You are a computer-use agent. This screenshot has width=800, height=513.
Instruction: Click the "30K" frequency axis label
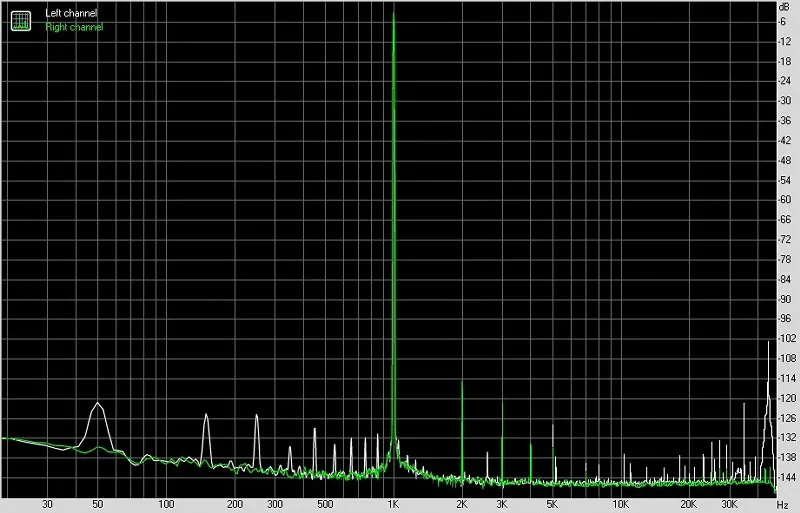[729, 504]
